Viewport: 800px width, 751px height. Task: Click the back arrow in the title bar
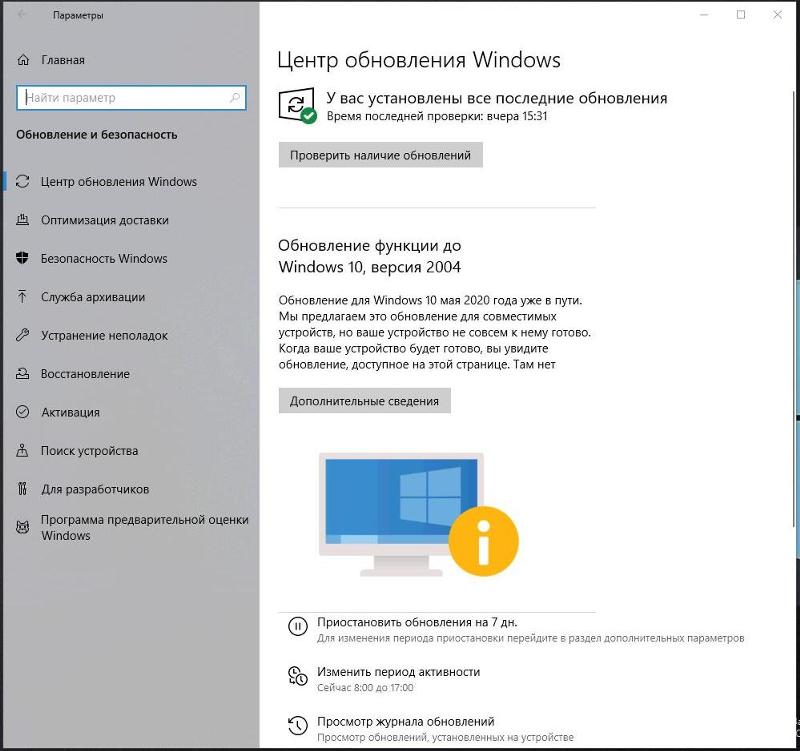pos(22,16)
